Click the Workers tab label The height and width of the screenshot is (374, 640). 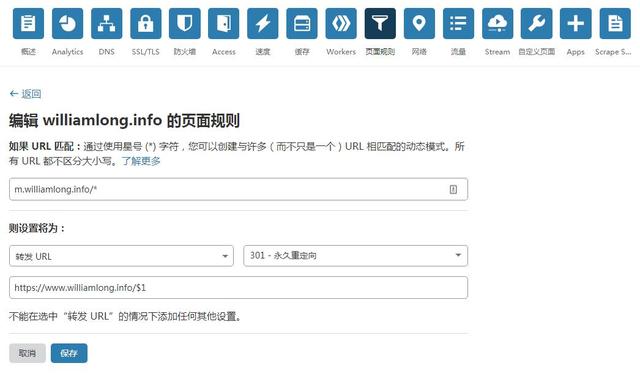(341, 52)
